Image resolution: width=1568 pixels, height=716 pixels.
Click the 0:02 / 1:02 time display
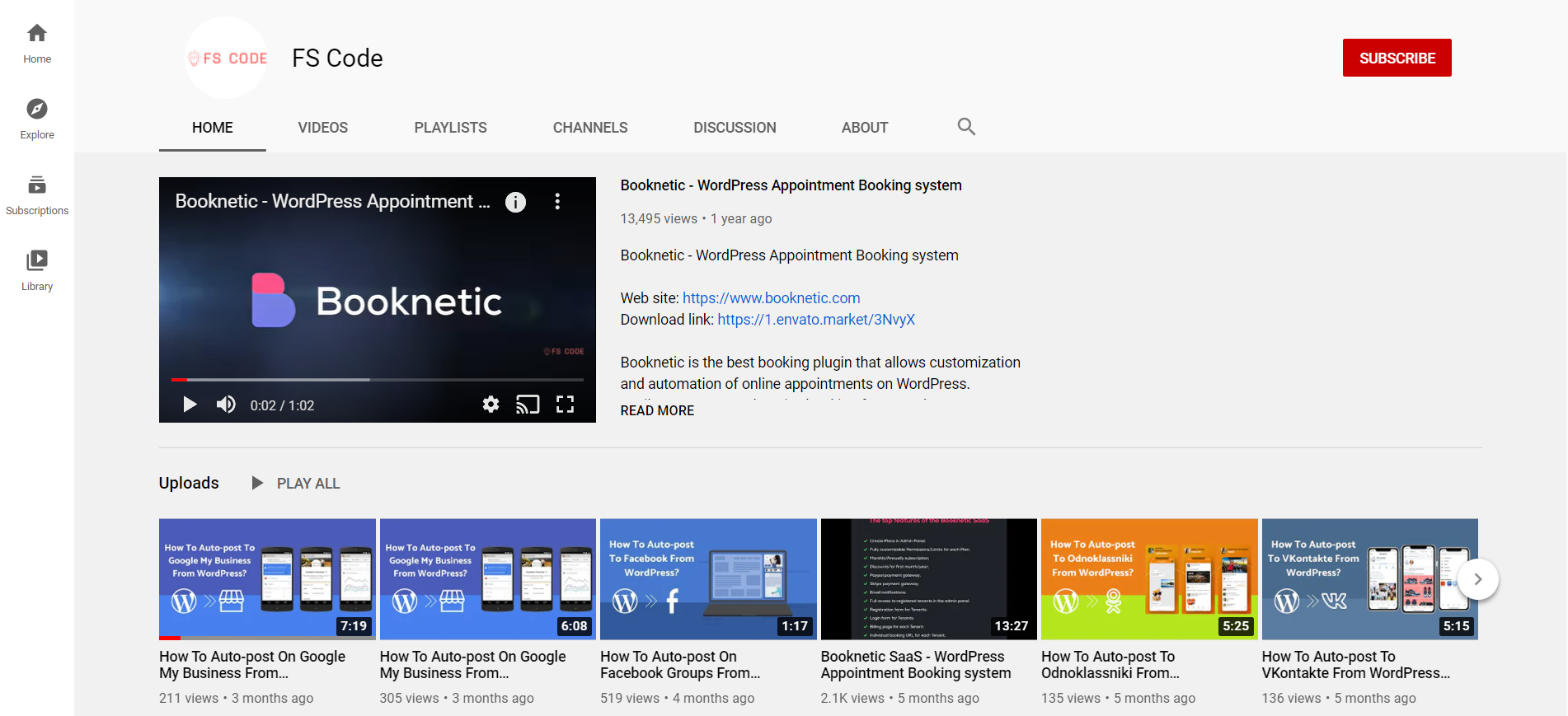click(x=282, y=405)
